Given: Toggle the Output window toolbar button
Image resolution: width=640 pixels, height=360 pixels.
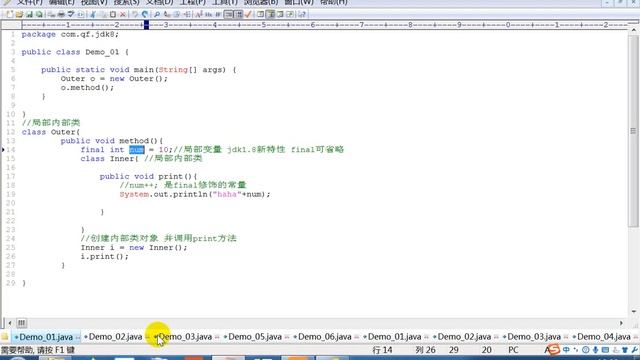Looking at the screenshot, I should coord(280,14).
